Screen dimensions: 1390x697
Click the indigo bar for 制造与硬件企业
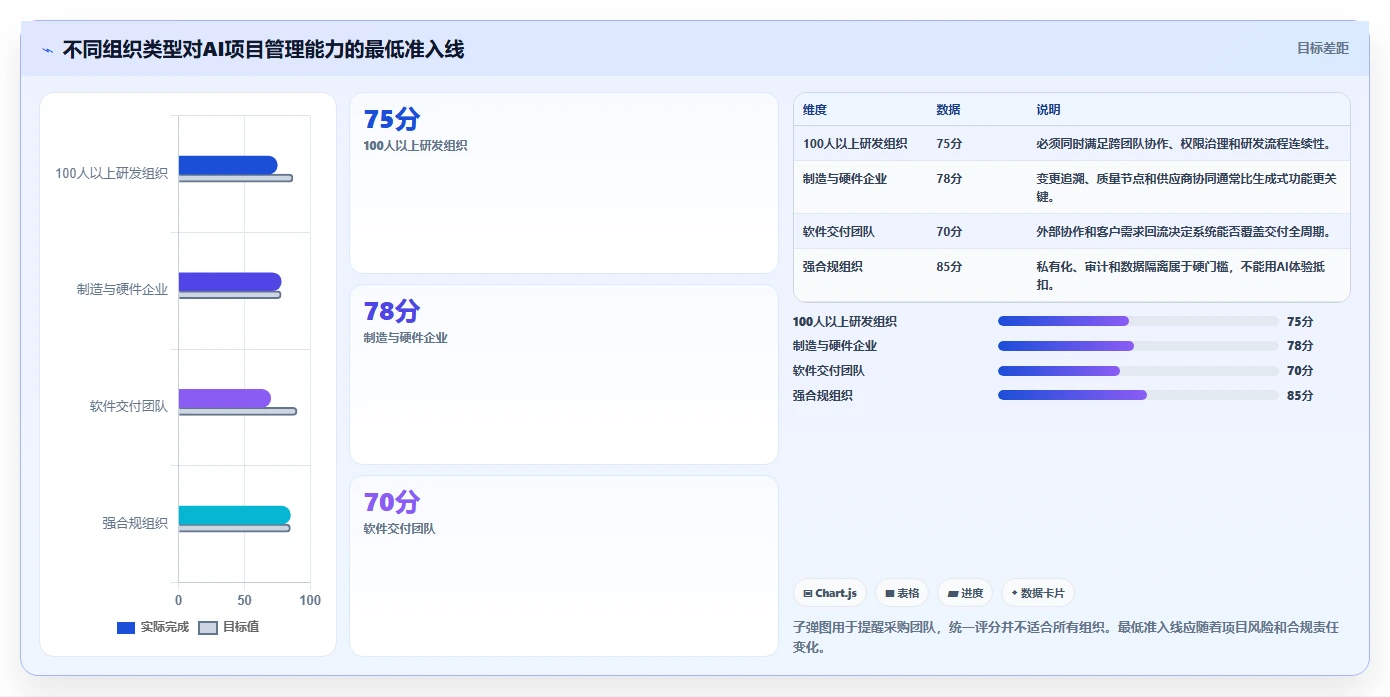click(230, 282)
